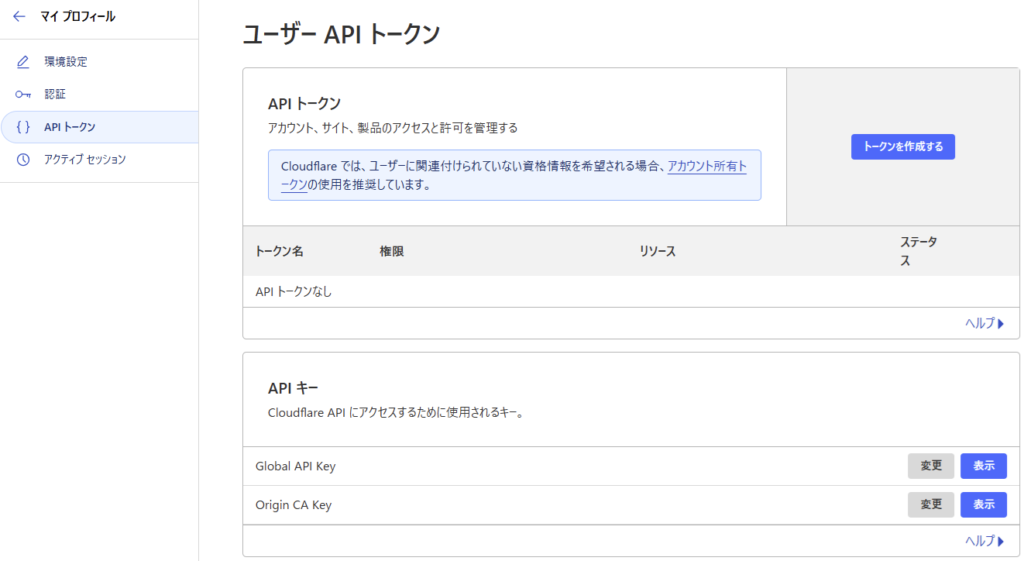Click the トークン名 column header
The image size is (1024, 561).
[279, 251]
